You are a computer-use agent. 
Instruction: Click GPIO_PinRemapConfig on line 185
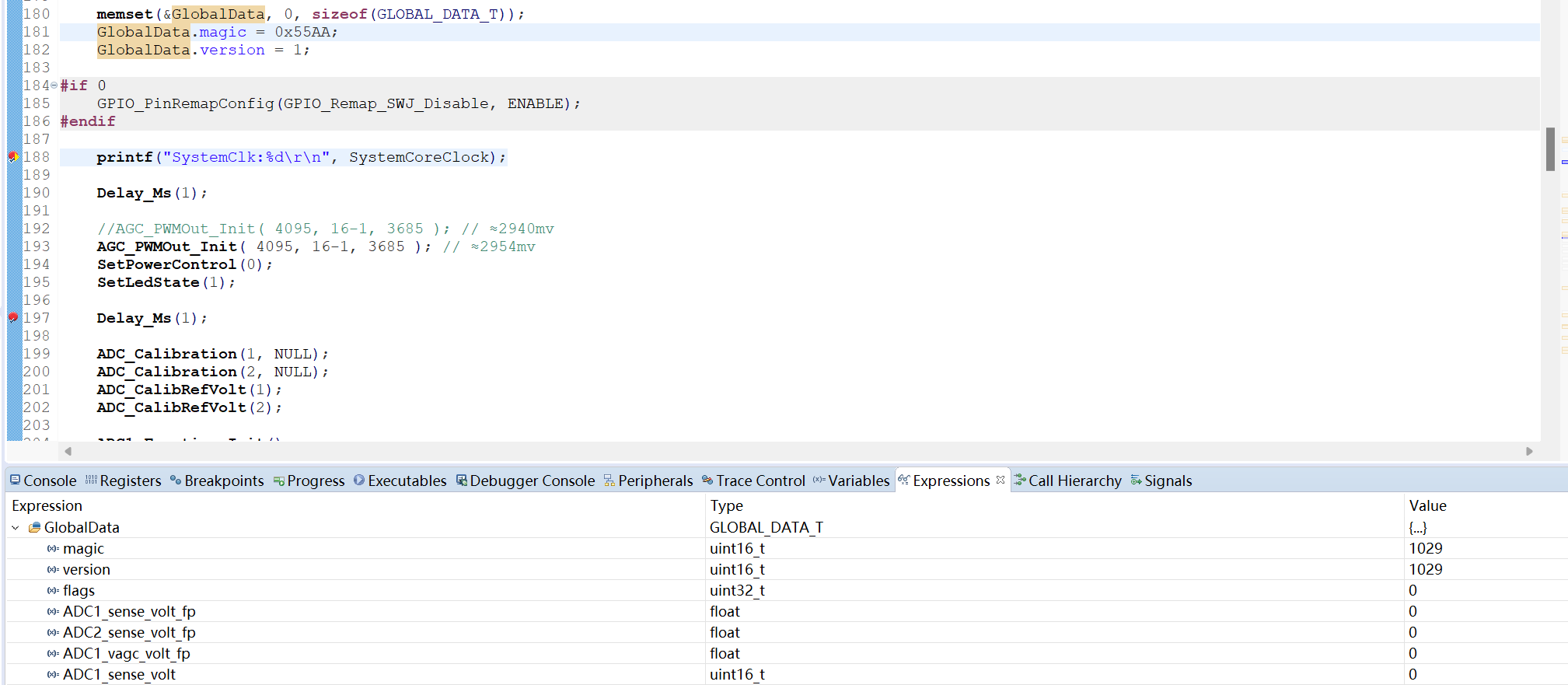coord(186,103)
